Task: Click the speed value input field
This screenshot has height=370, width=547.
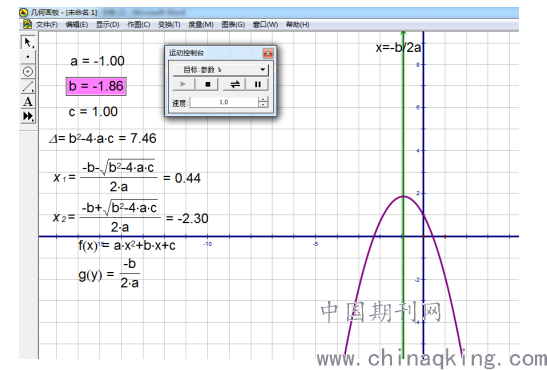Action: tap(224, 102)
